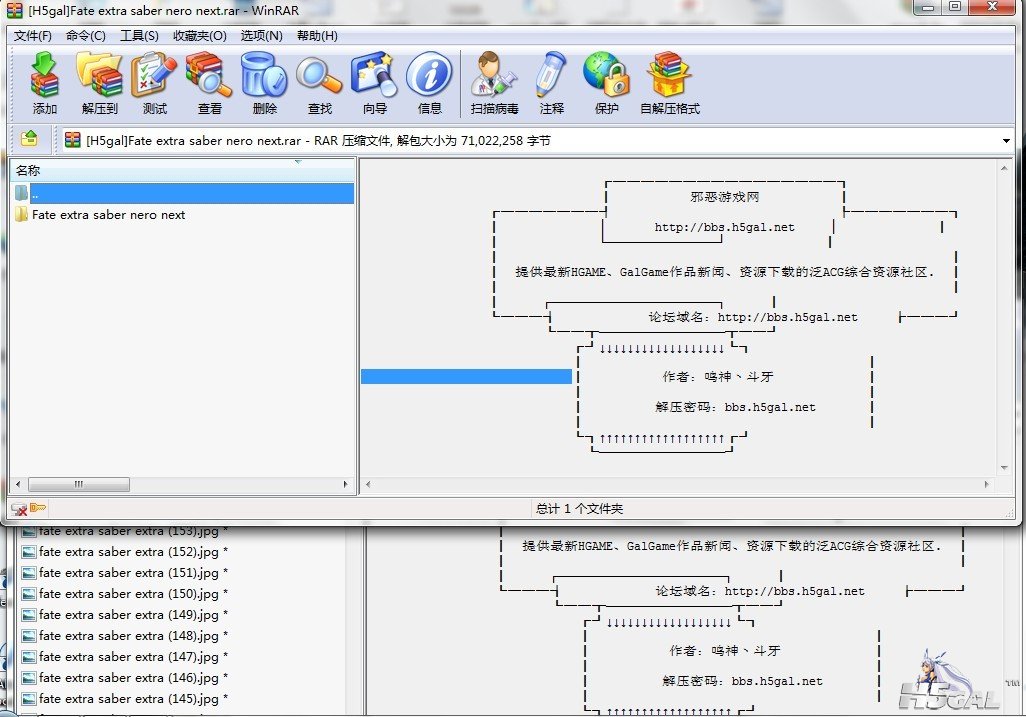The image size is (1026, 717).
Task: Expand the archive path dropdown arrow
Action: tap(1006, 141)
